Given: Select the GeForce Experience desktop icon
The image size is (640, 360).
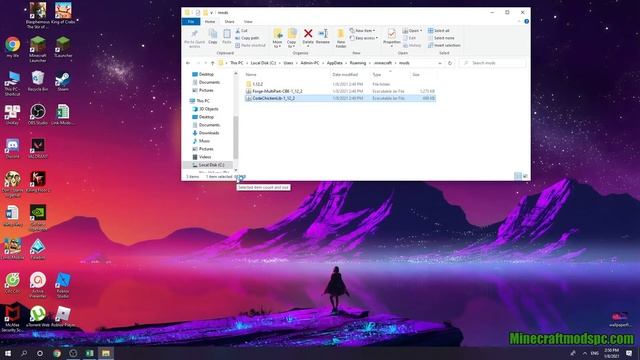Looking at the screenshot, I should [x=38, y=218].
